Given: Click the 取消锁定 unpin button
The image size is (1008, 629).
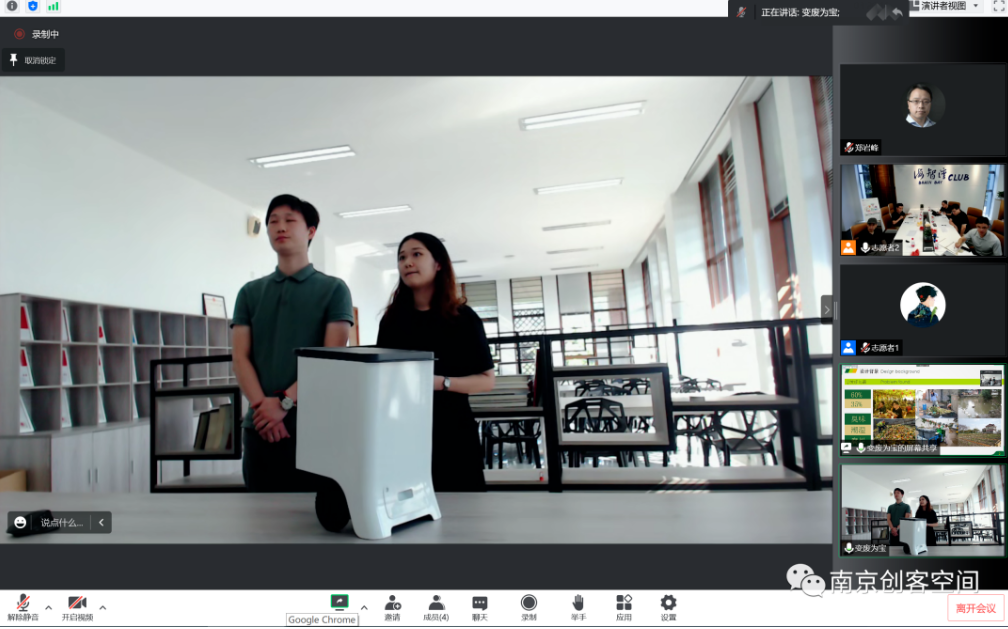Looking at the screenshot, I should click(33, 60).
